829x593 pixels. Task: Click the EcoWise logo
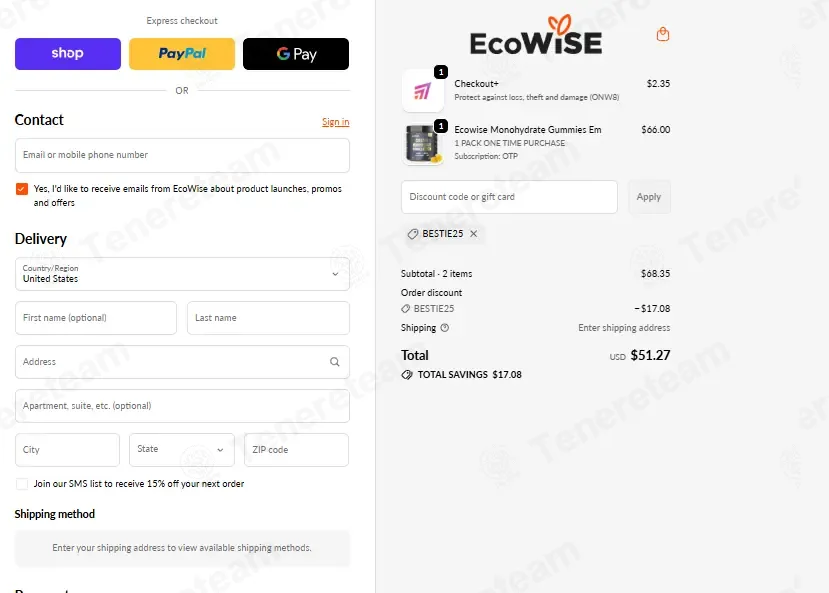coord(536,36)
